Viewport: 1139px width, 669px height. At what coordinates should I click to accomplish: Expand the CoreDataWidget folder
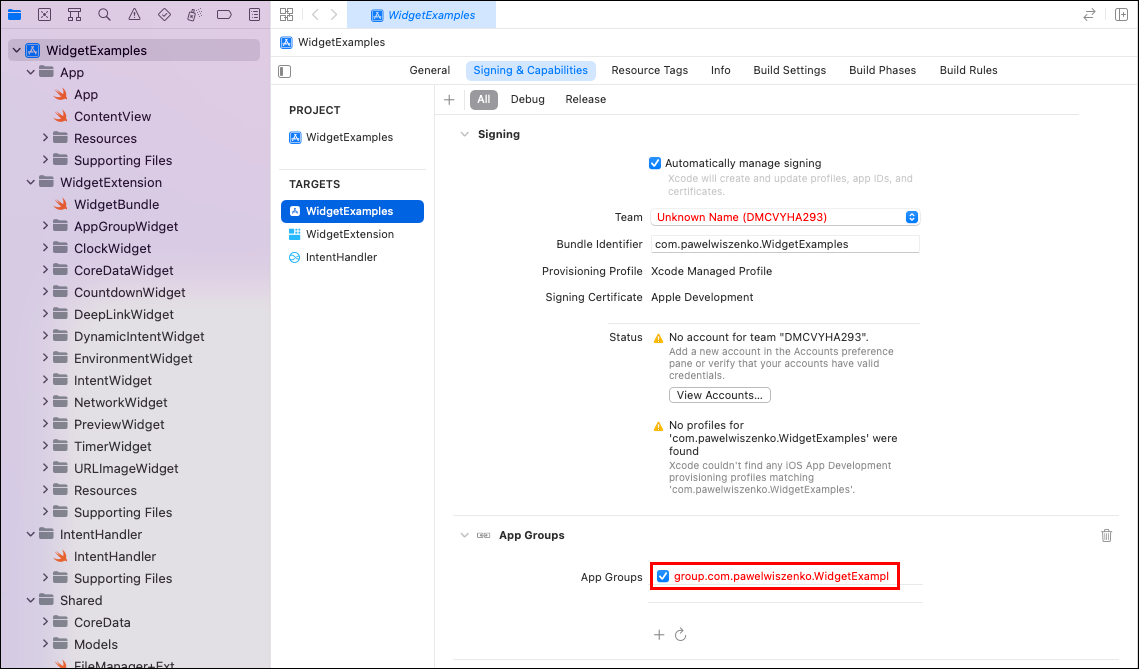[x=45, y=269]
